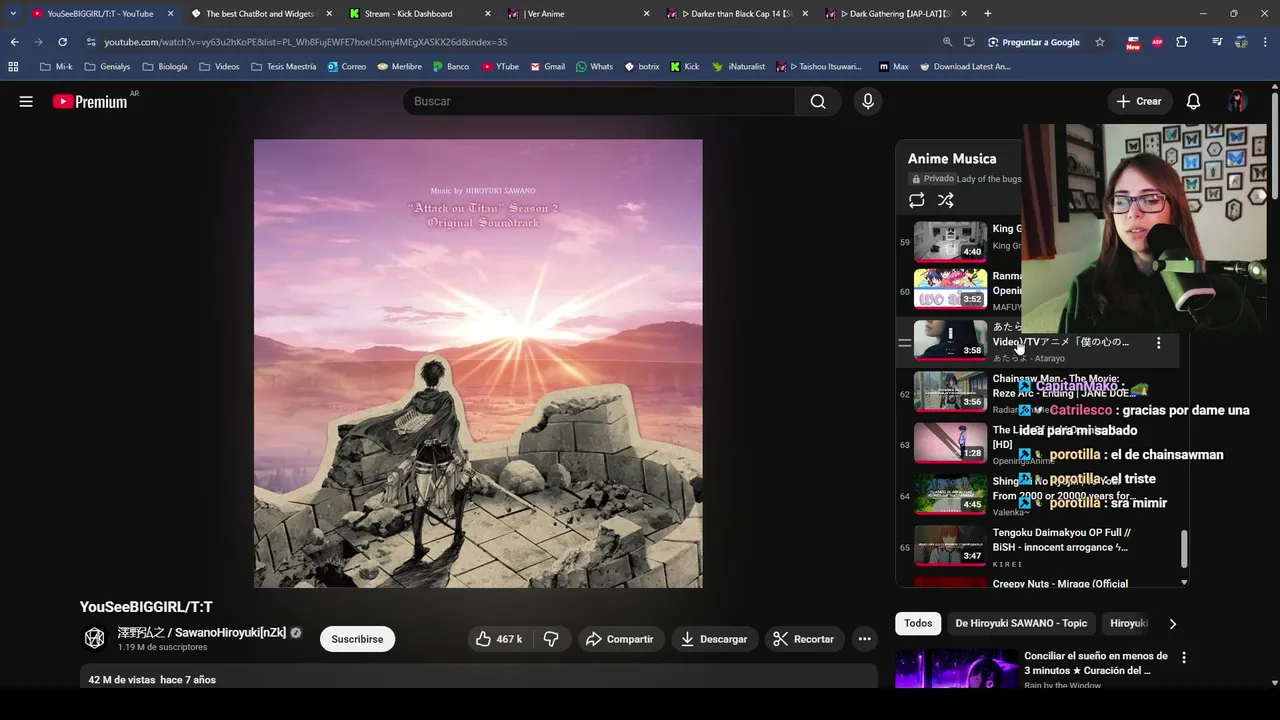The height and width of the screenshot is (720, 1280).
Task: Select the Todos filter chip
Action: click(x=918, y=623)
